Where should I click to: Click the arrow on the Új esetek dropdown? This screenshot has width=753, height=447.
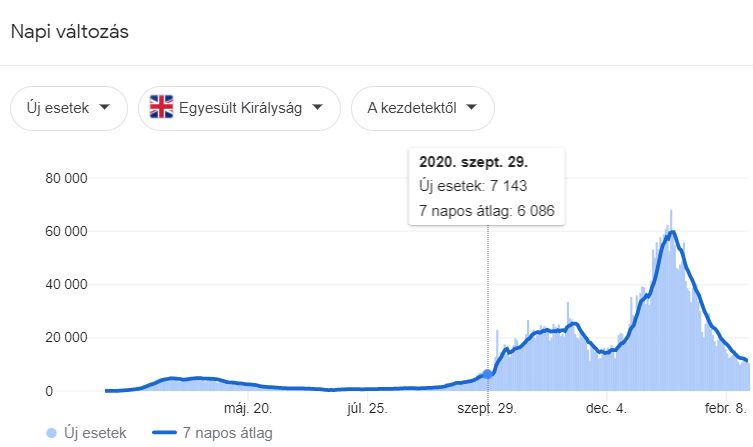pos(105,108)
